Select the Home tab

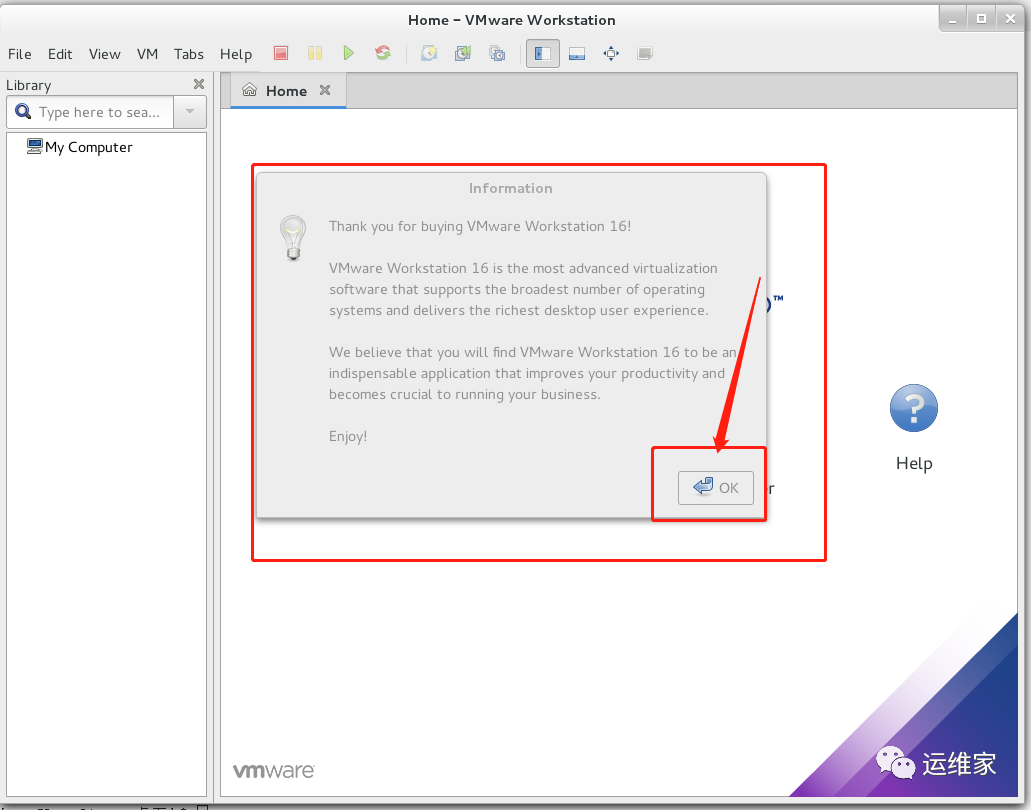(x=288, y=91)
